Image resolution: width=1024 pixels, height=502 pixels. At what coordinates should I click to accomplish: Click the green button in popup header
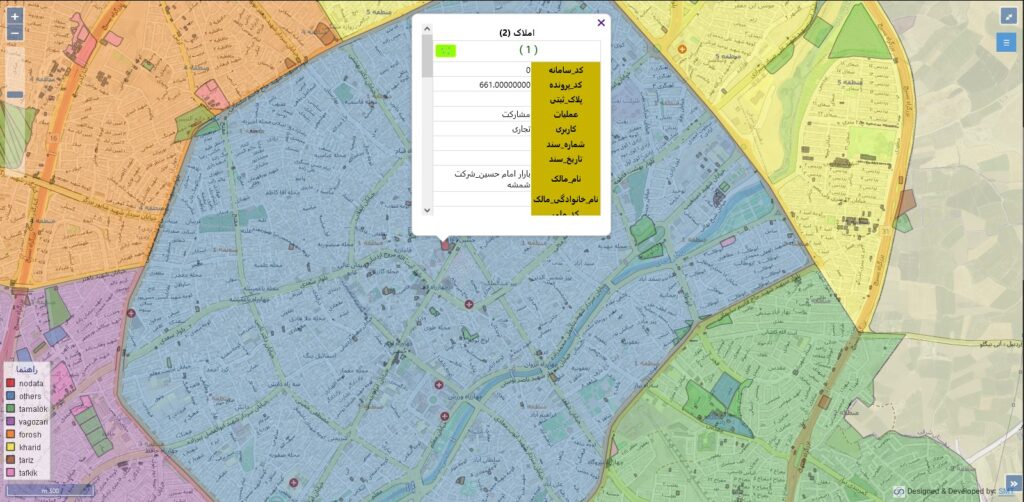point(445,50)
